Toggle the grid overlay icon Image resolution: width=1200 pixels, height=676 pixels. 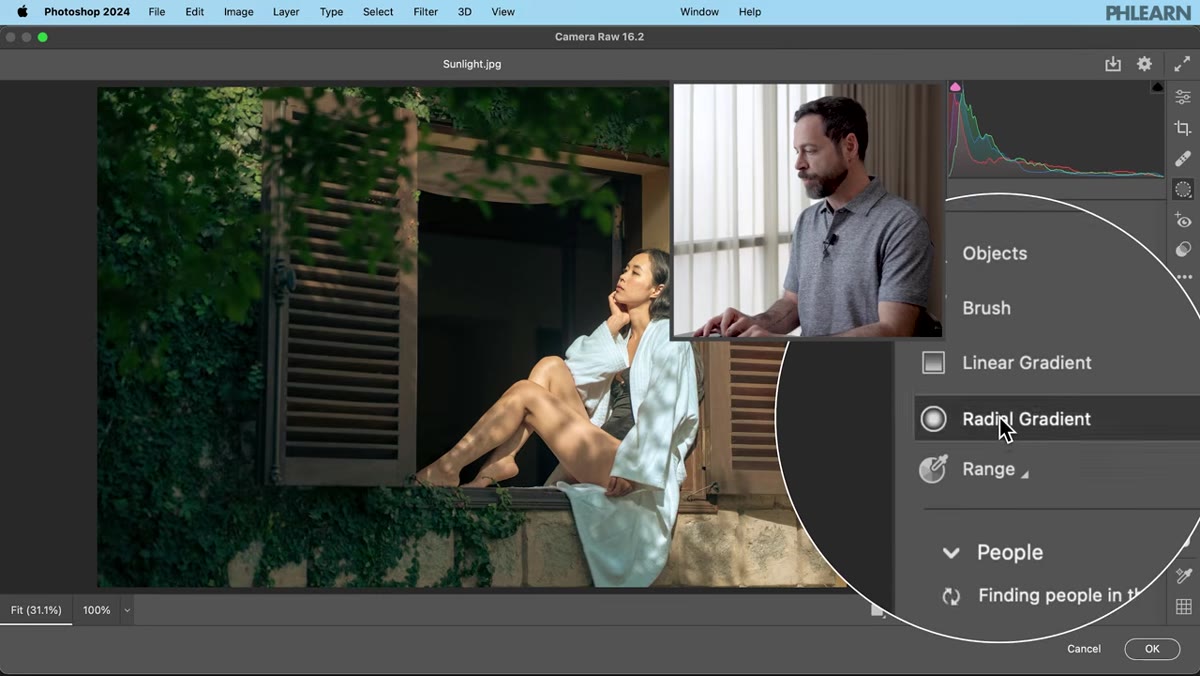(x=1183, y=606)
